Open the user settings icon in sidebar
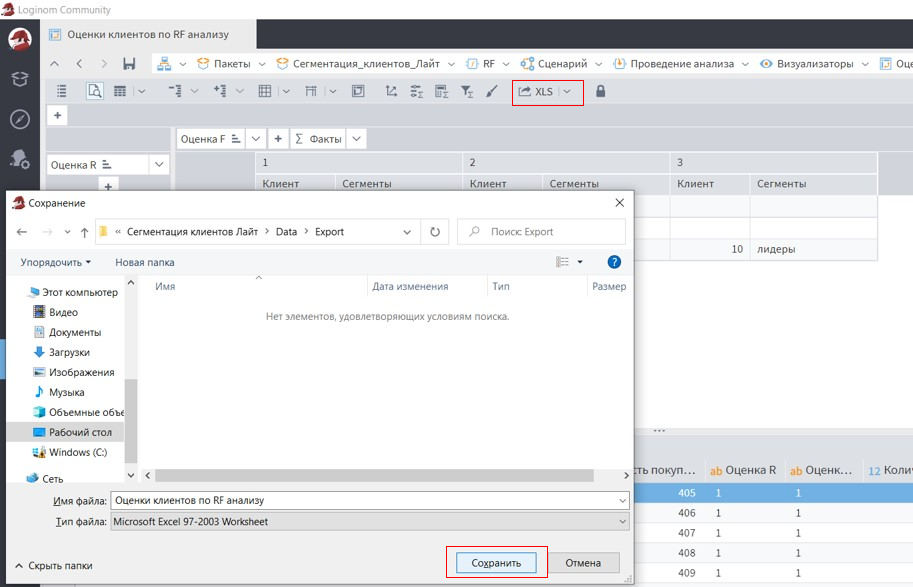 pos(20,159)
